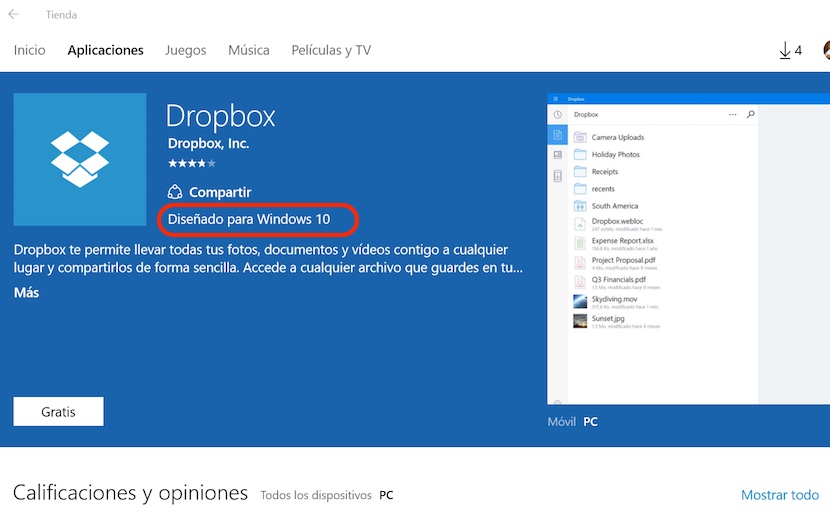Click the Holiday Photos folder icon
This screenshot has height=512, width=830.
580,154
